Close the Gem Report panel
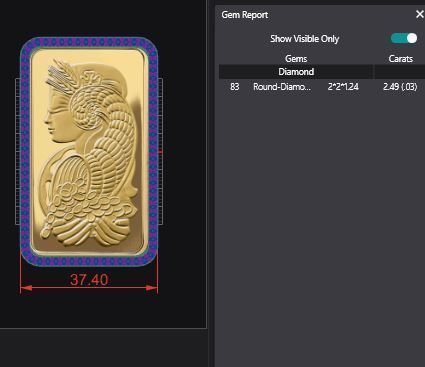This screenshot has width=425, height=367. (x=419, y=14)
